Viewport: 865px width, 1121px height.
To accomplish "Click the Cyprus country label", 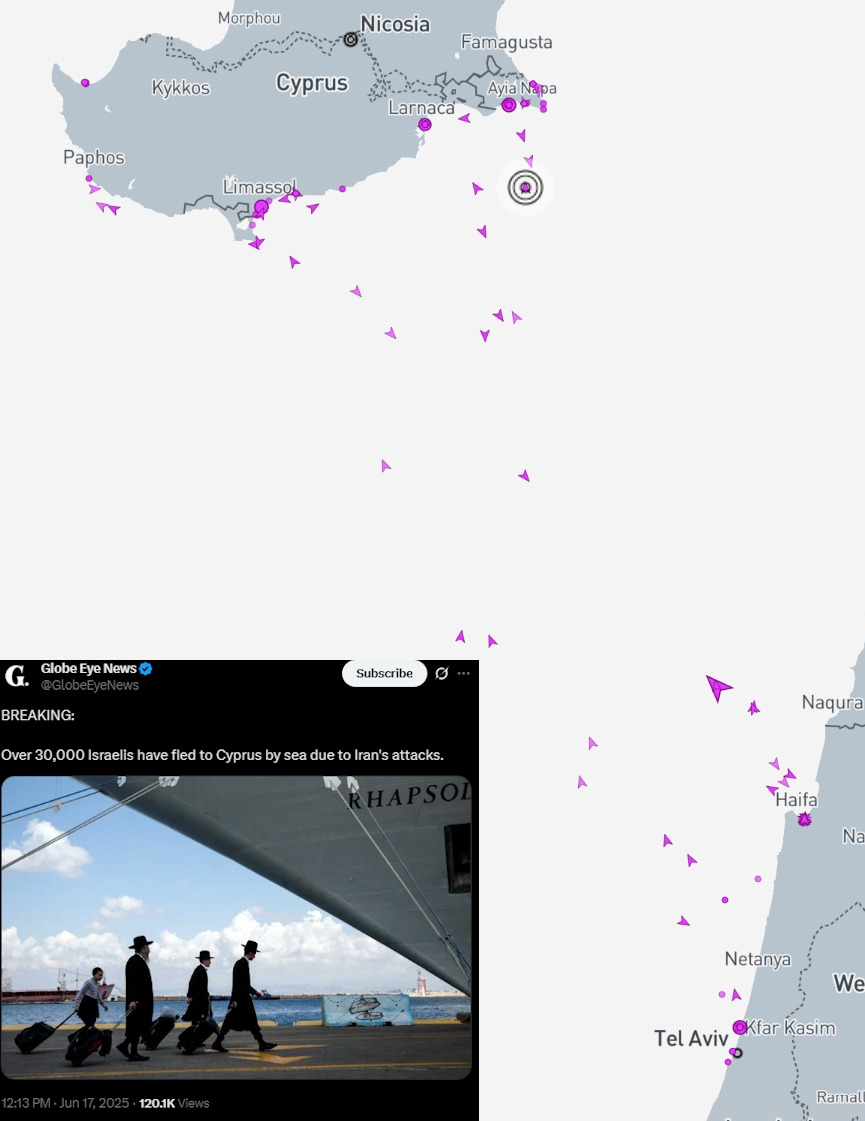I will [312, 84].
